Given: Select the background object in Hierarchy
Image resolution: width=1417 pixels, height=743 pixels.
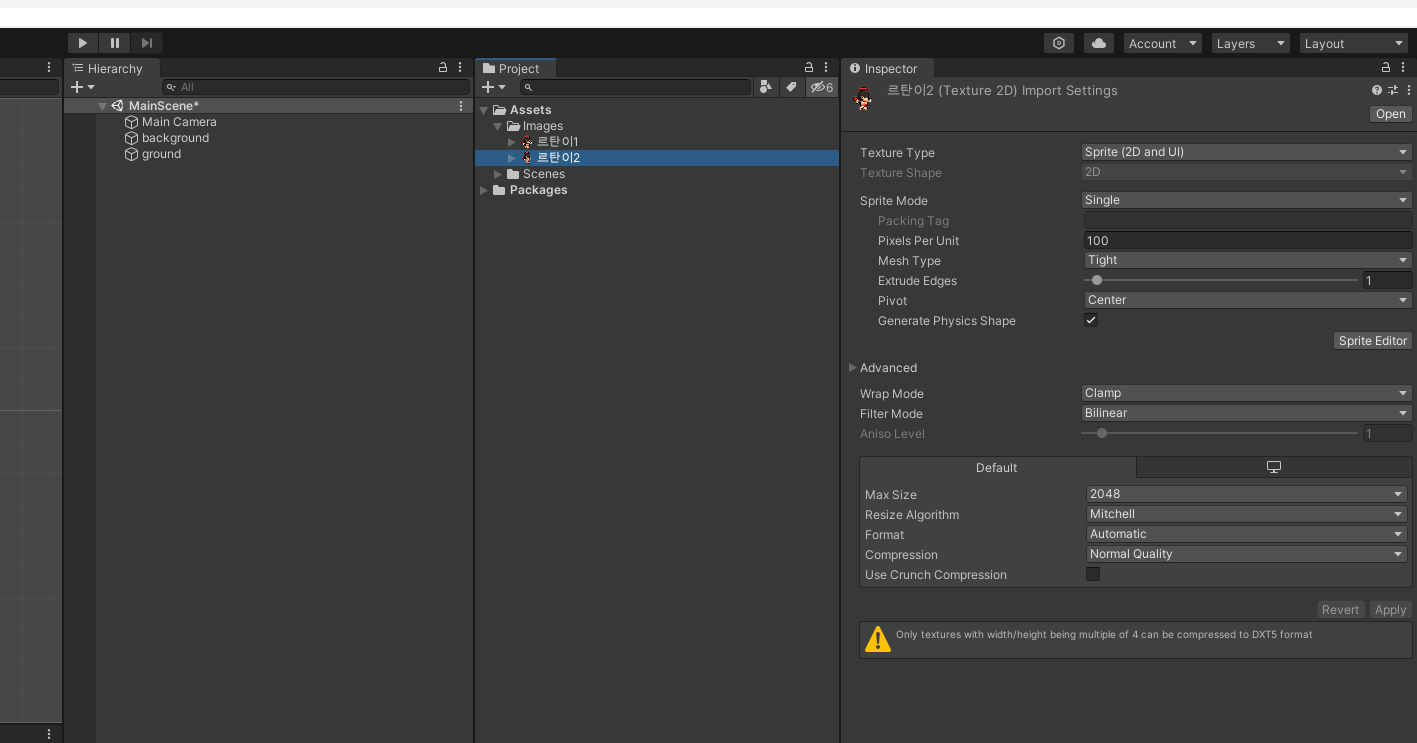Looking at the screenshot, I should tap(175, 138).
